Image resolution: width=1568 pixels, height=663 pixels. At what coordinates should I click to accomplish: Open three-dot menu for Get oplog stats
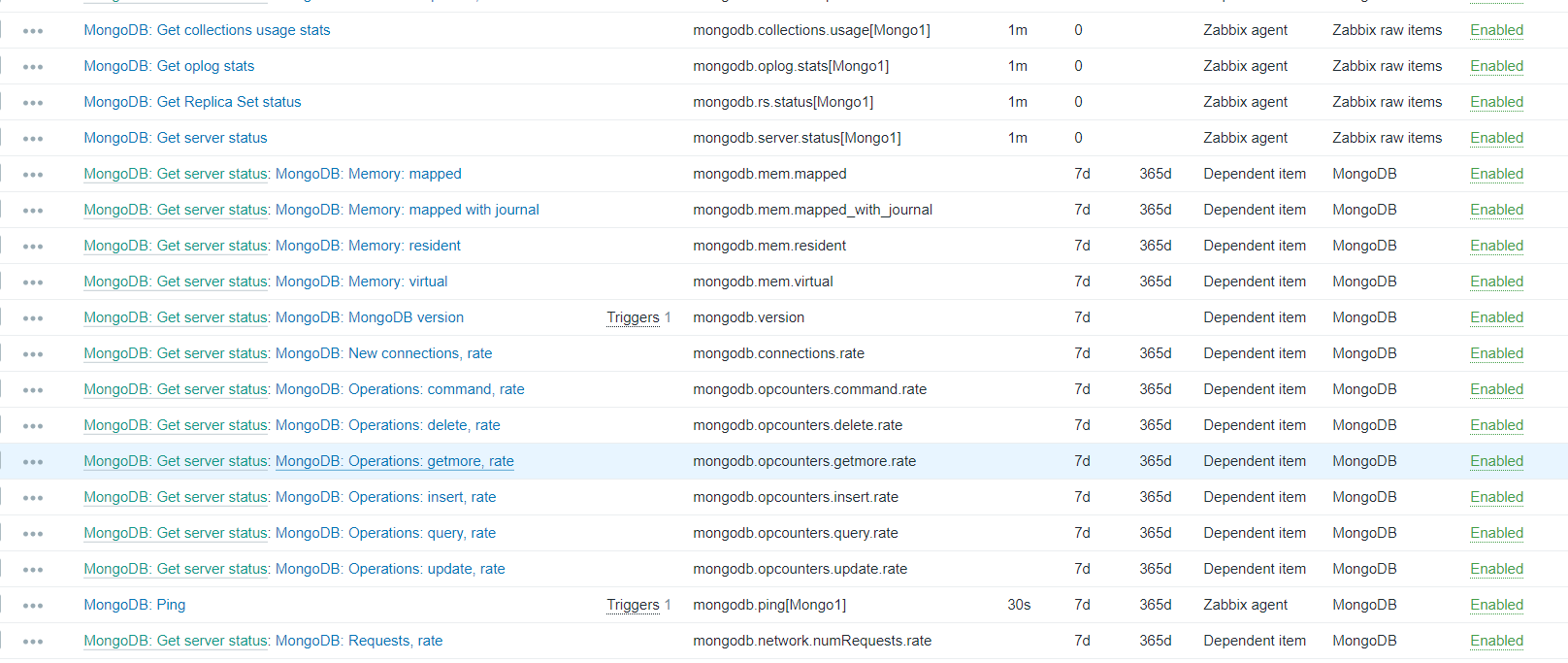33,67
